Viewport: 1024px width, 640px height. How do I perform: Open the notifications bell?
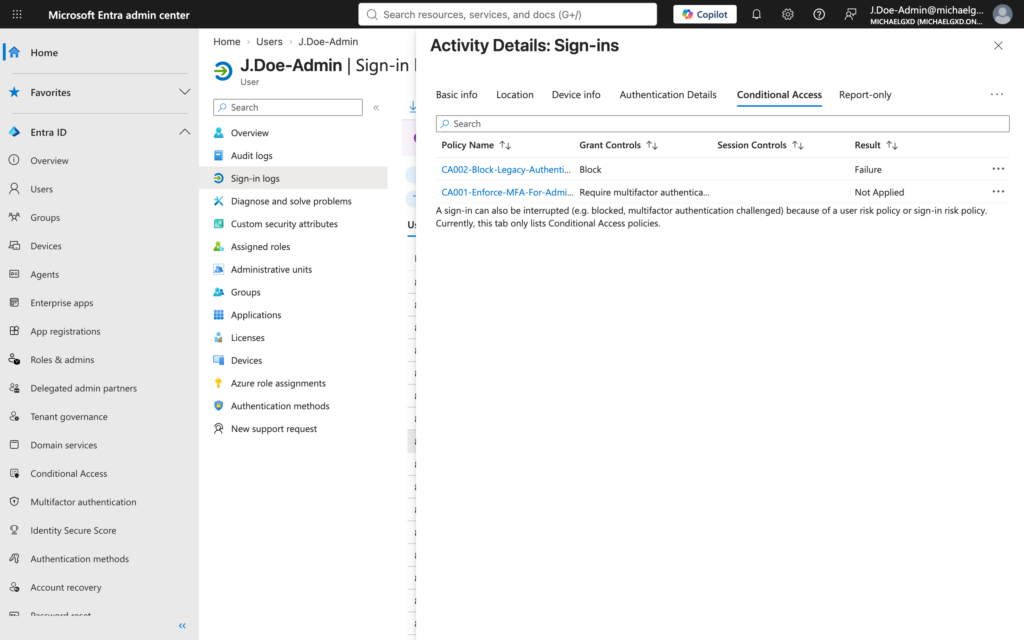point(756,14)
